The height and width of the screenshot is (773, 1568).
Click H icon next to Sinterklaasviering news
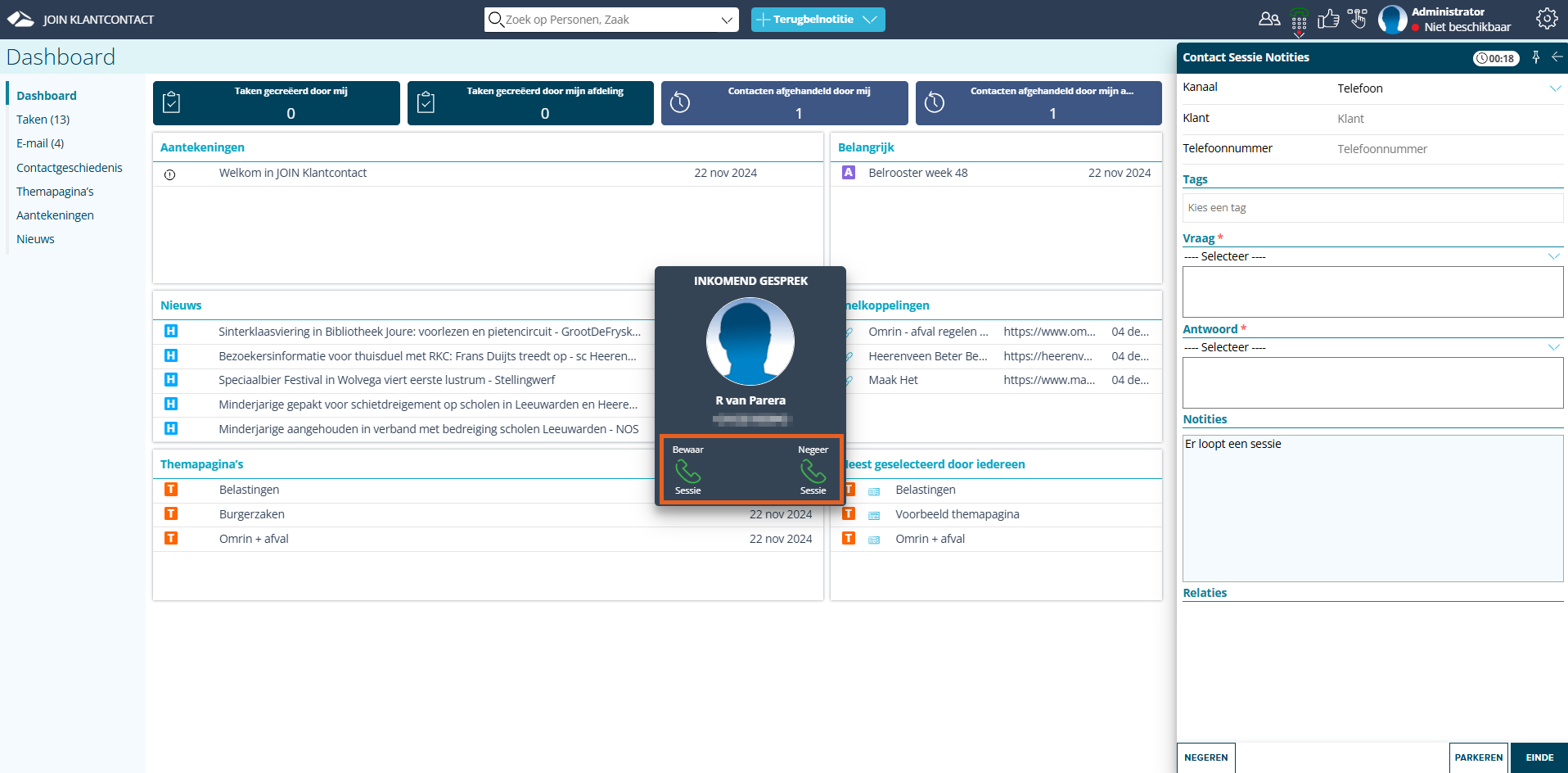pos(171,331)
